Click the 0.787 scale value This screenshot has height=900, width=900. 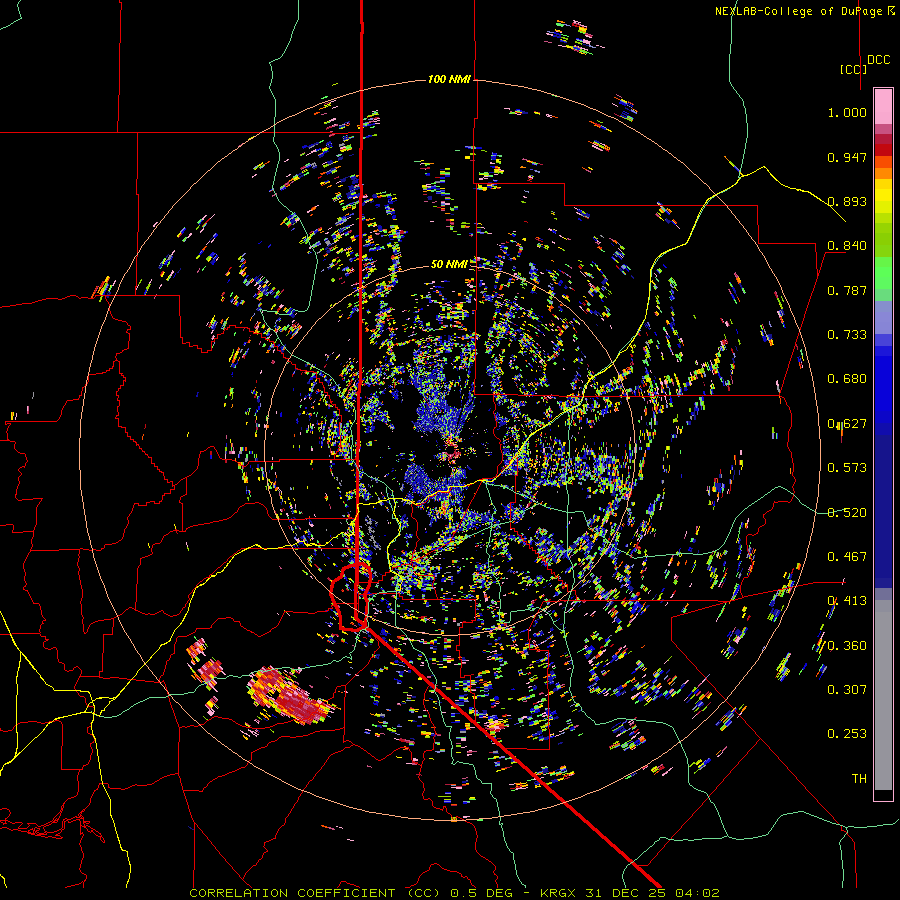[847, 290]
